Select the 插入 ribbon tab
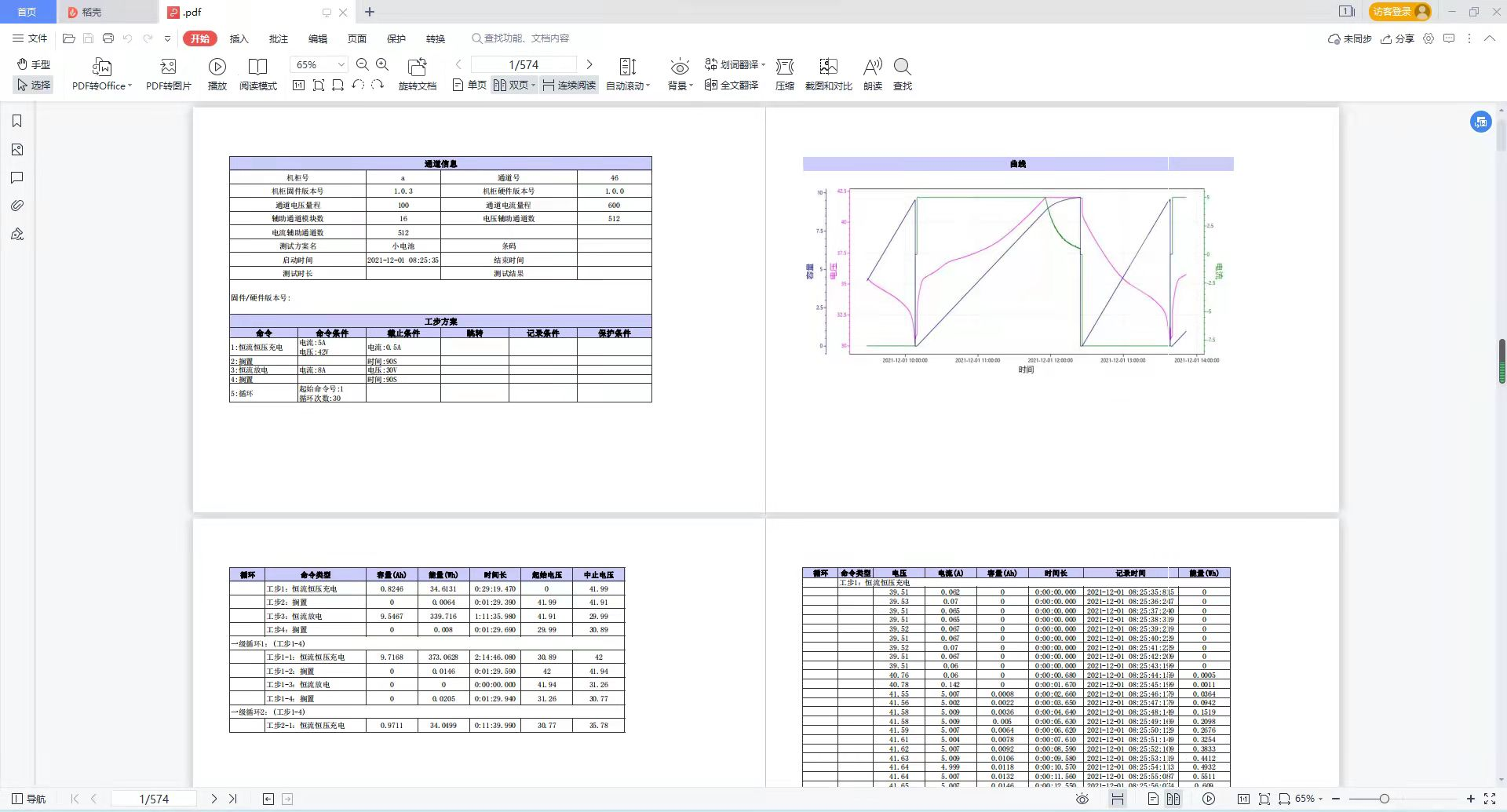This screenshot has height=812, width=1507. point(239,38)
